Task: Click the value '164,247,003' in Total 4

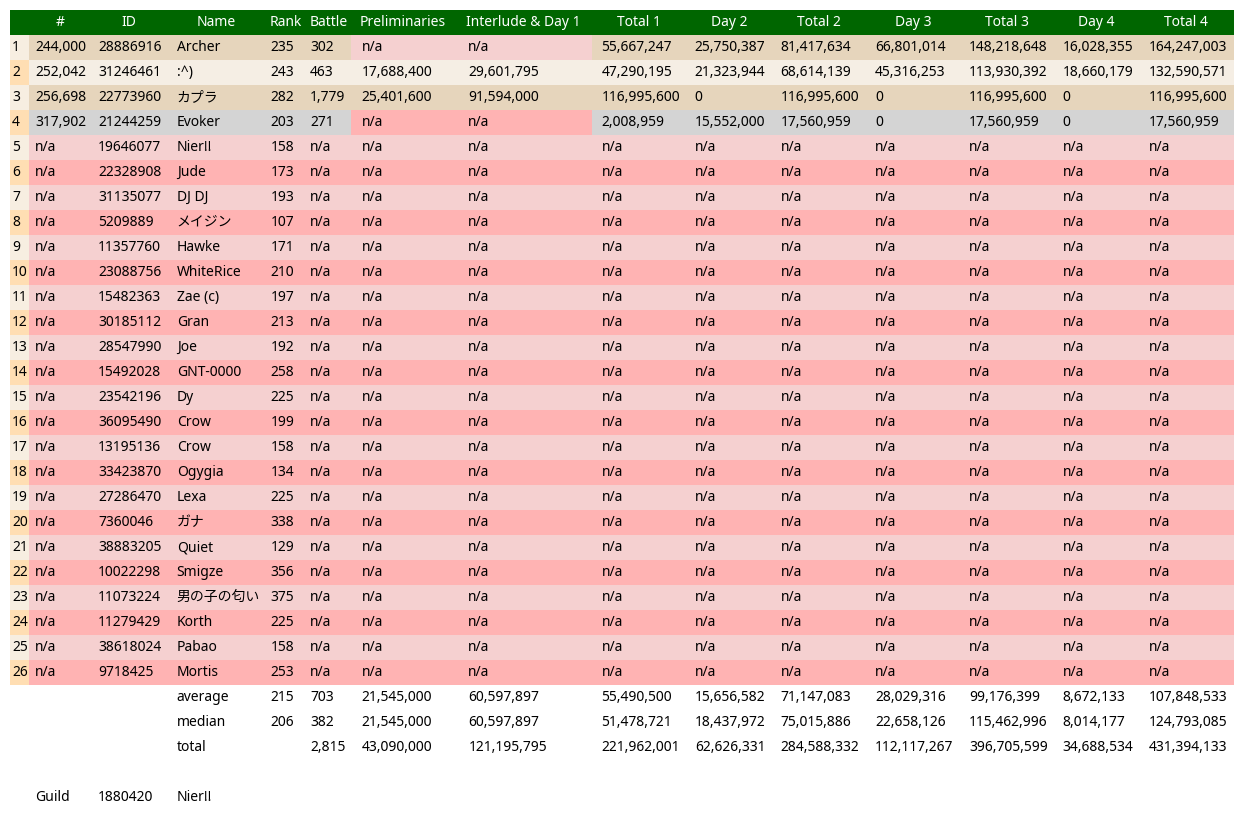Action: point(1187,46)
